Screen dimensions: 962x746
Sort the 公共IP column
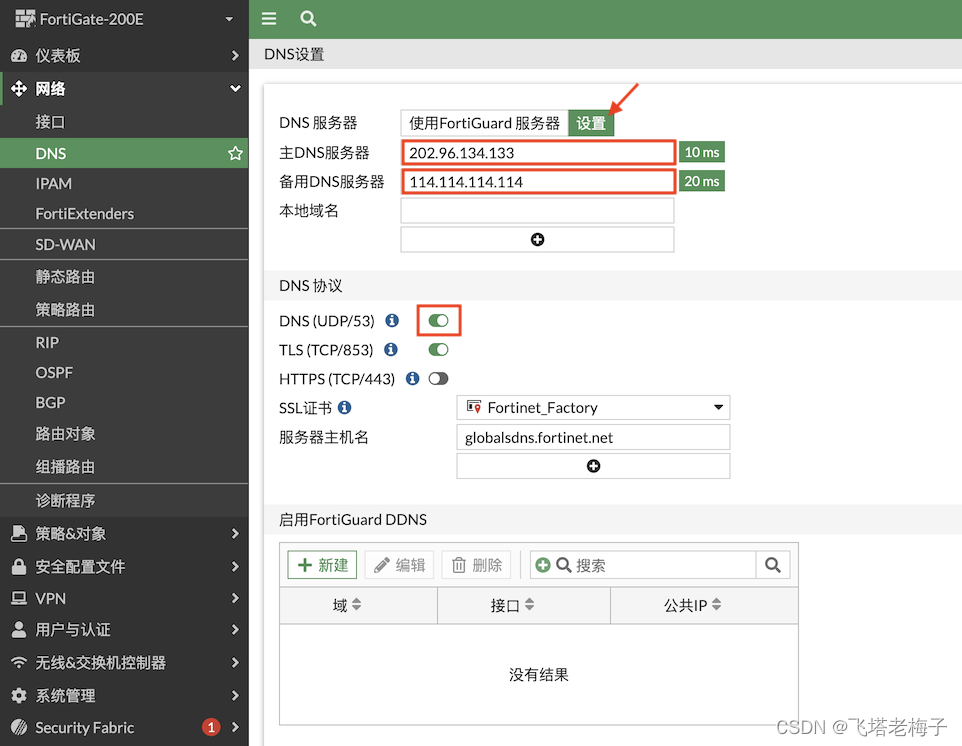[717, 604]
